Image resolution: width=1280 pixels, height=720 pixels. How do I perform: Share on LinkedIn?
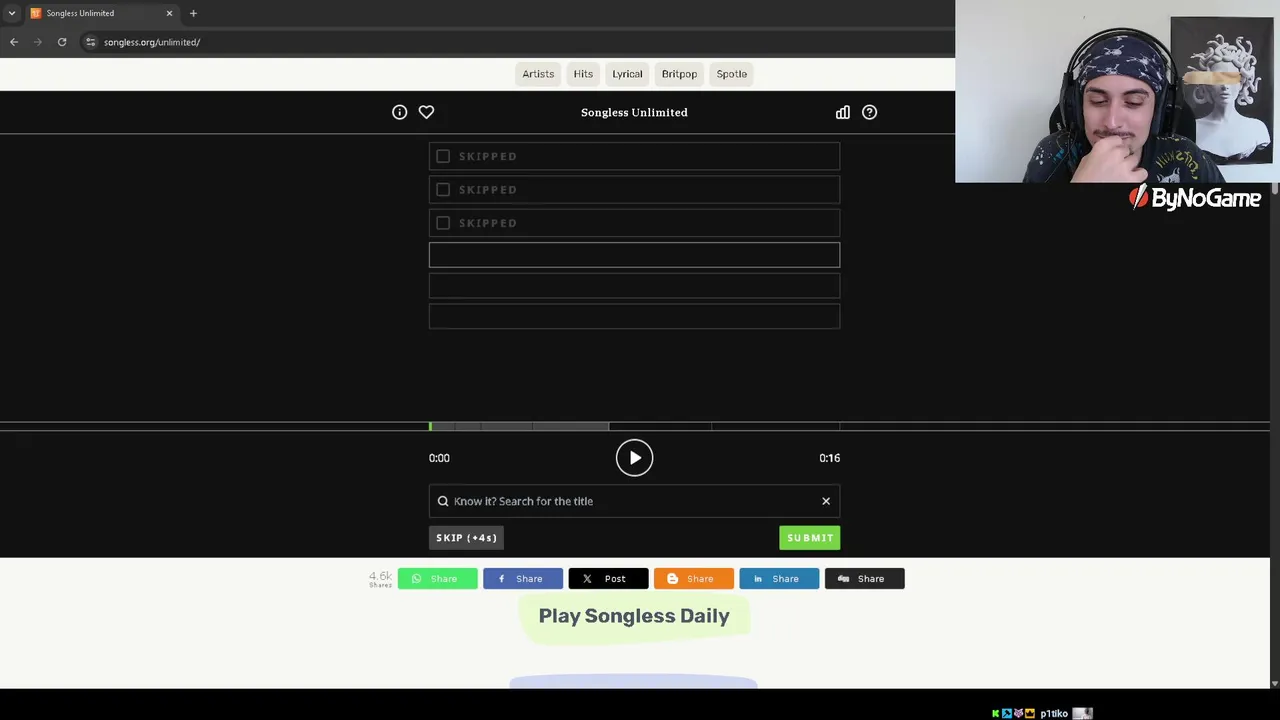click(x=779, y=579)
